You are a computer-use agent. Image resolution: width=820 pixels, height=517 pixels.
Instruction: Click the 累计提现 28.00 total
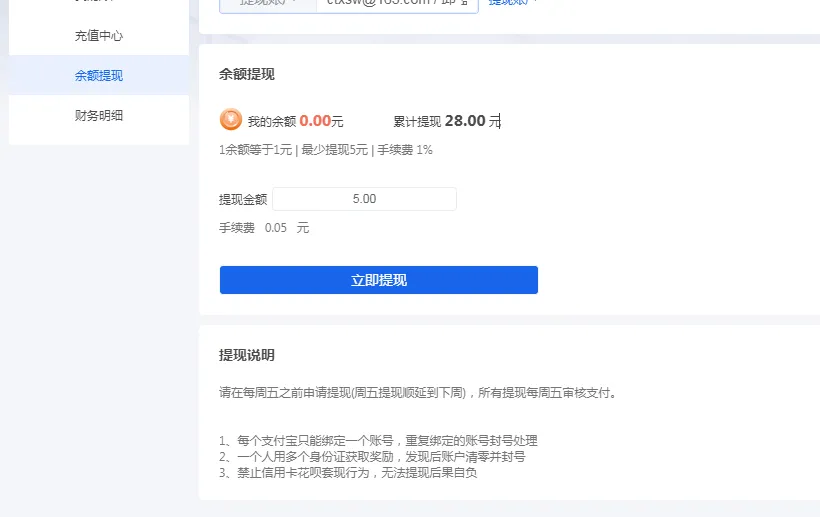(446, 121)
